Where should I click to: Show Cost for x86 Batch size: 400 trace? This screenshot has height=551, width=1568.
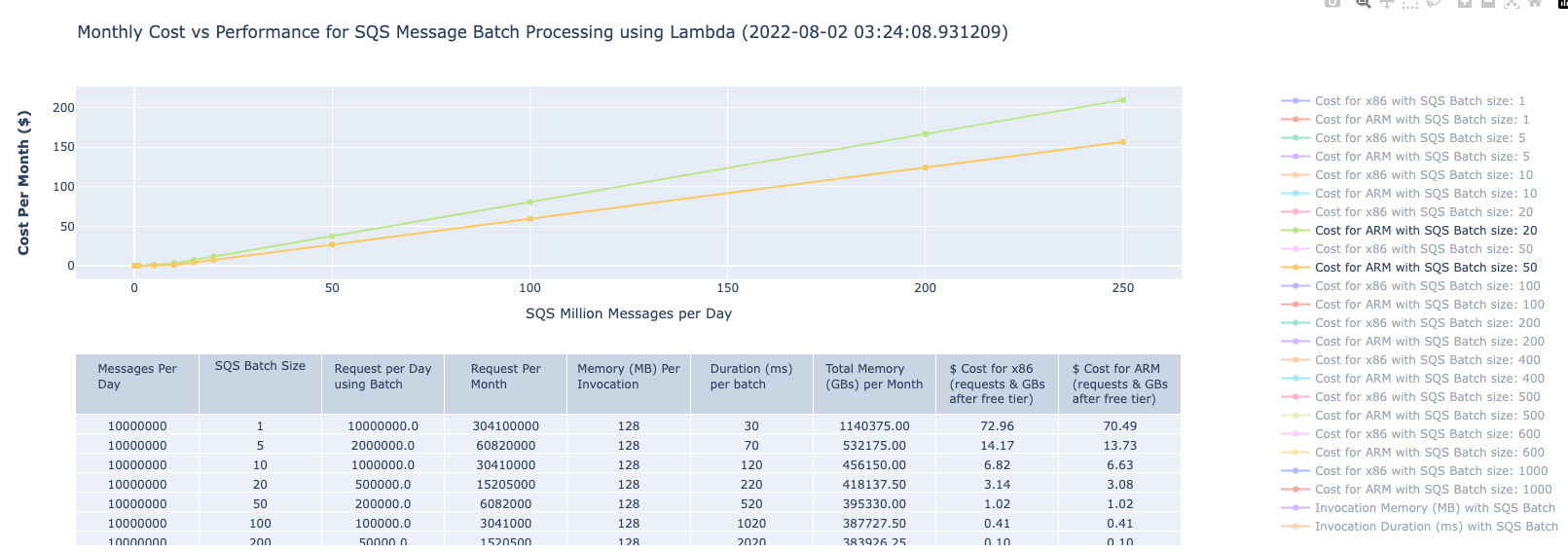click(1411, 360)
